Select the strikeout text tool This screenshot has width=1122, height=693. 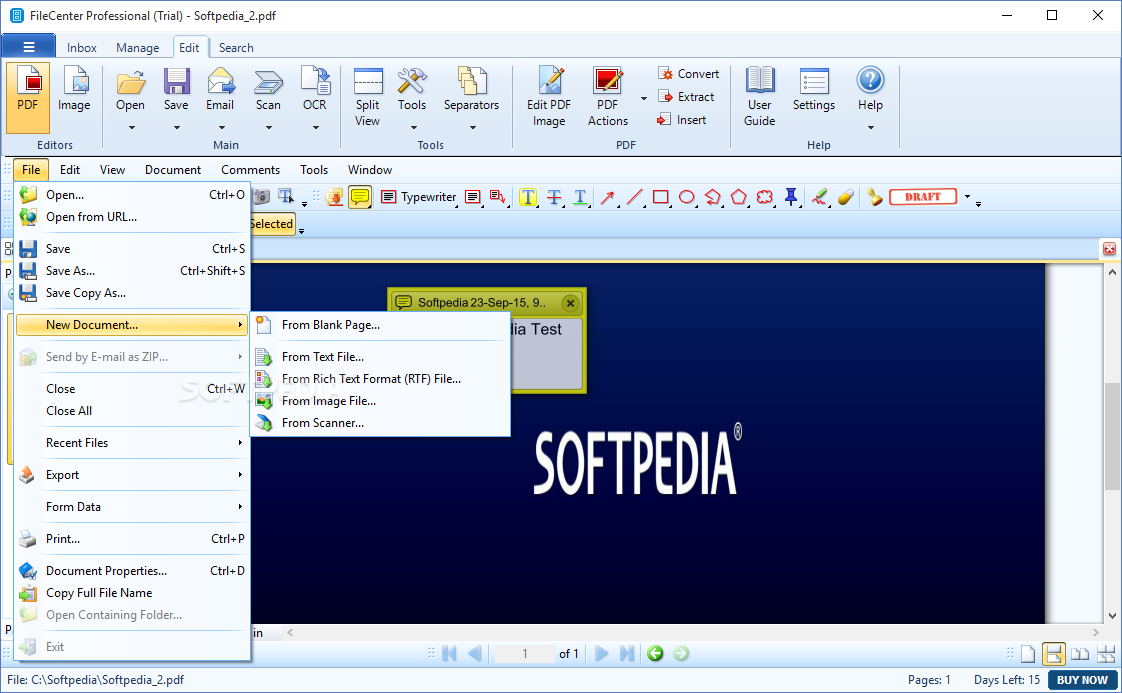point(554,197)
